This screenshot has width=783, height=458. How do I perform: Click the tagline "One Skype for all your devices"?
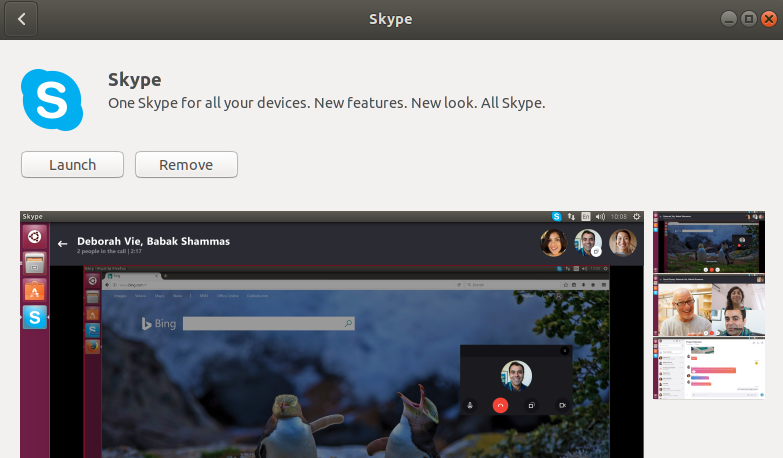208,103
